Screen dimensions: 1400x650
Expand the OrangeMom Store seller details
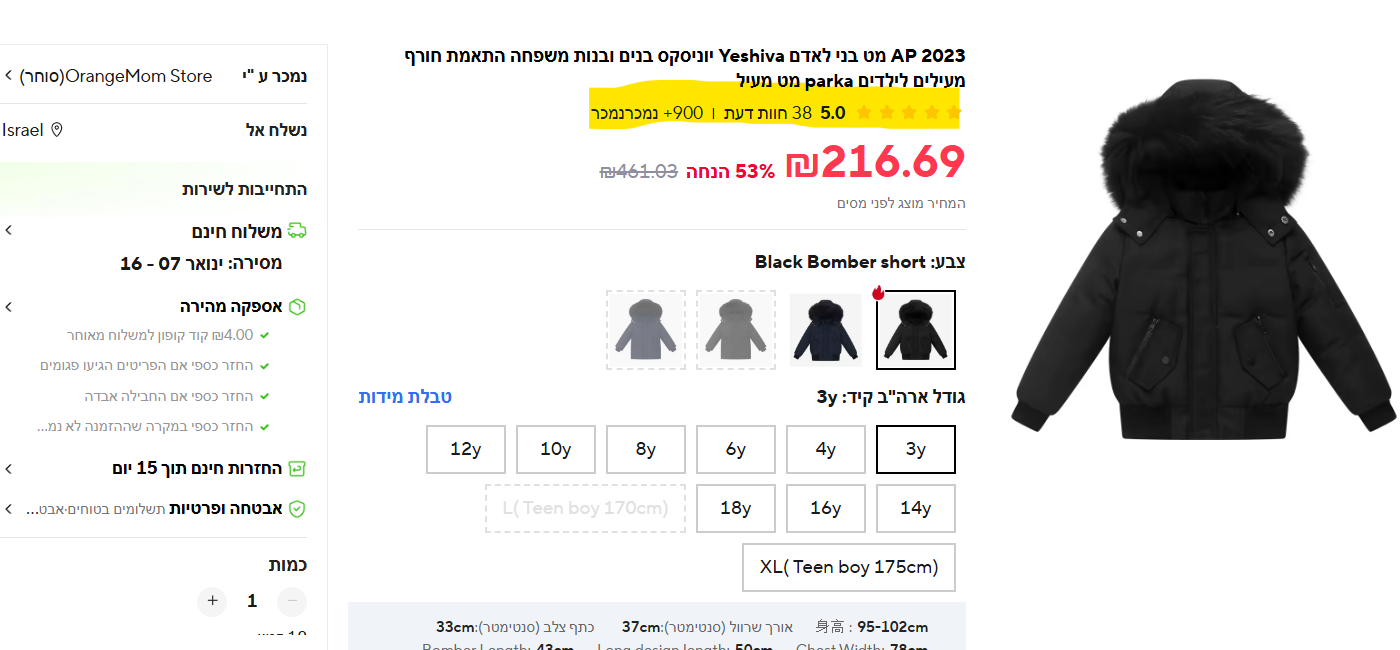[8, 76]
